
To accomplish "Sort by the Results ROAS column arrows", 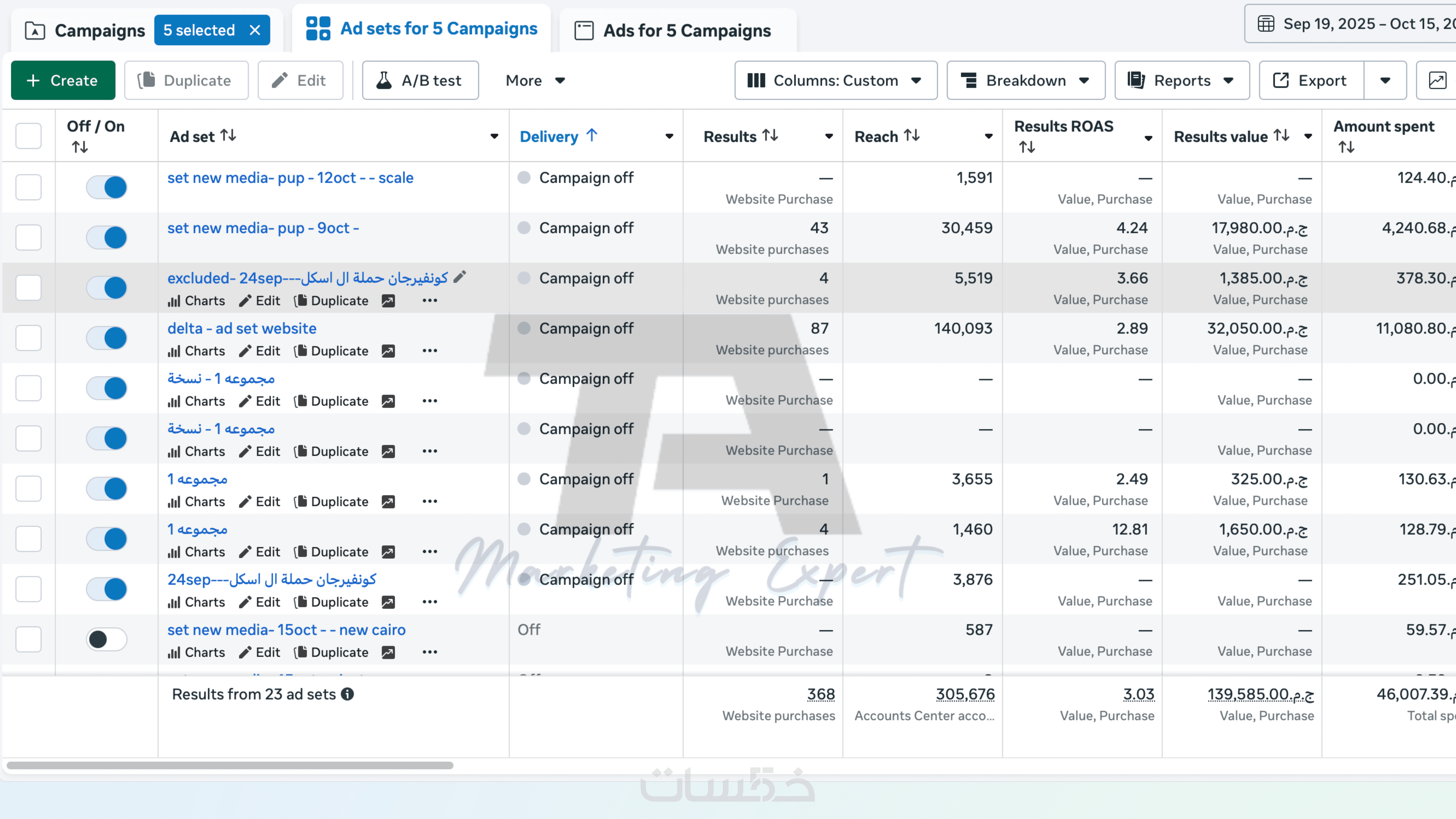I will click(1027, 147).
